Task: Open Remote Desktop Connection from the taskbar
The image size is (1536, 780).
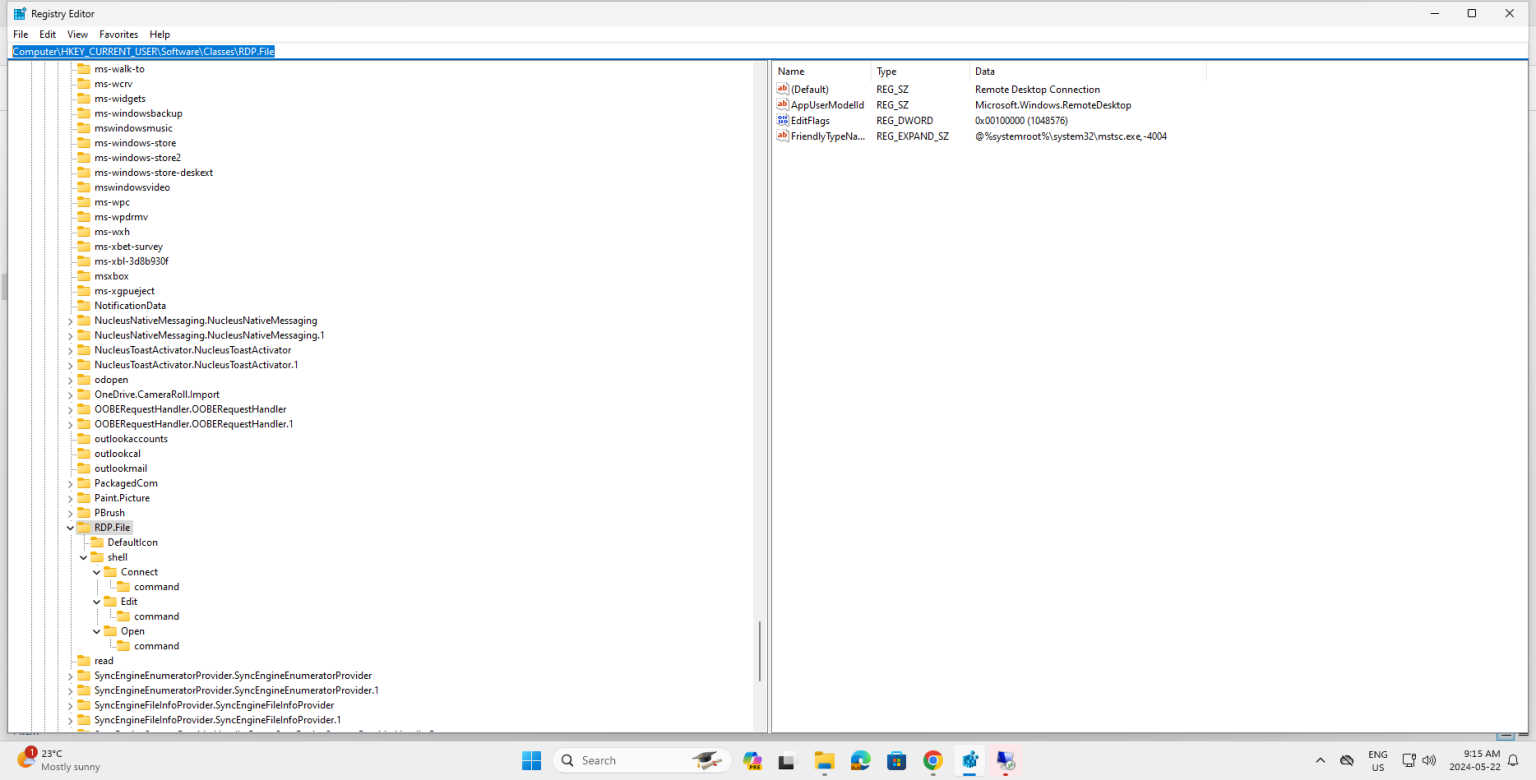Action: [x=1005, y=760]
